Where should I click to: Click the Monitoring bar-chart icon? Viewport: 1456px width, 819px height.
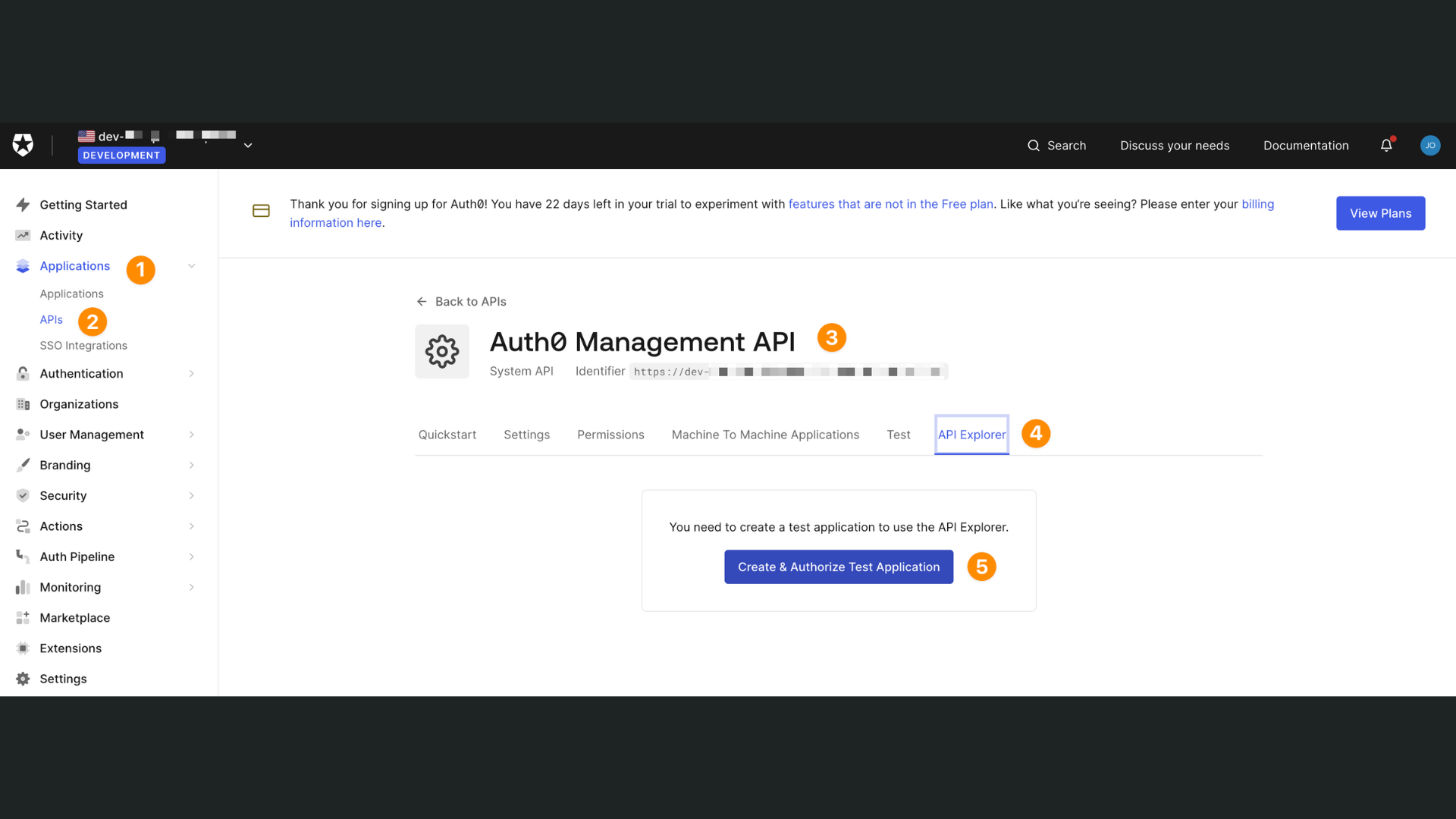pyautogui.click(x=22, y=587)
